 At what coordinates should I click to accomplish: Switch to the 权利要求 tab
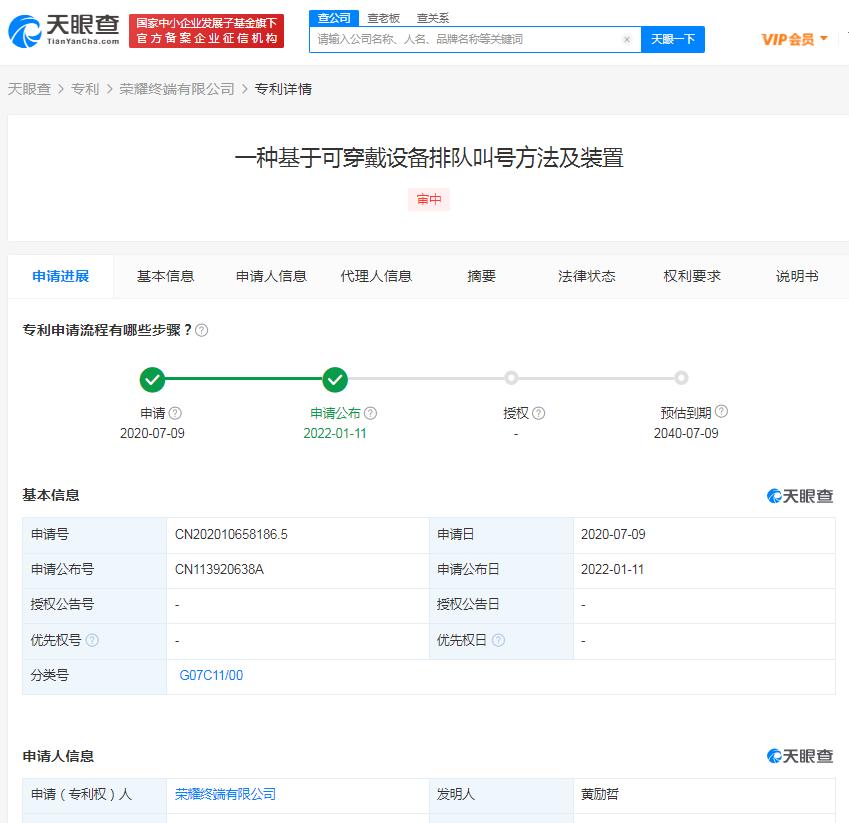(x=692, y=276)
